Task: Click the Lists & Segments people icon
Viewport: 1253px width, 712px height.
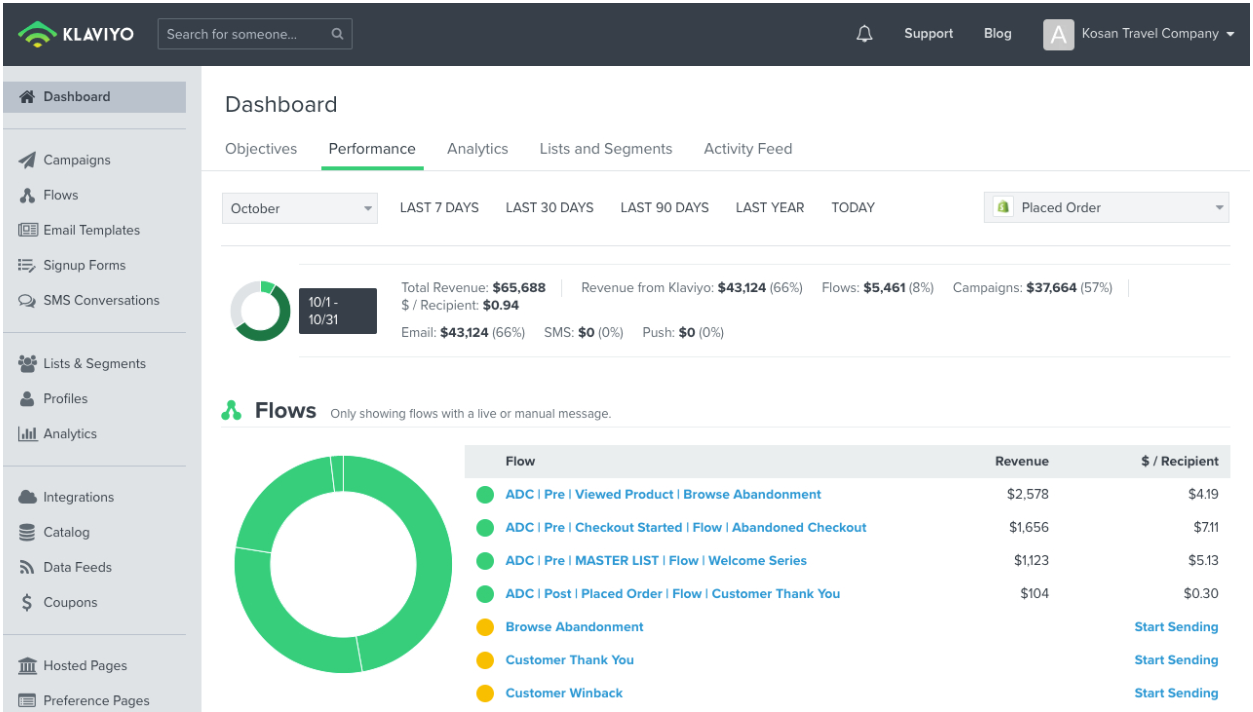Action: tap(27, 363)
